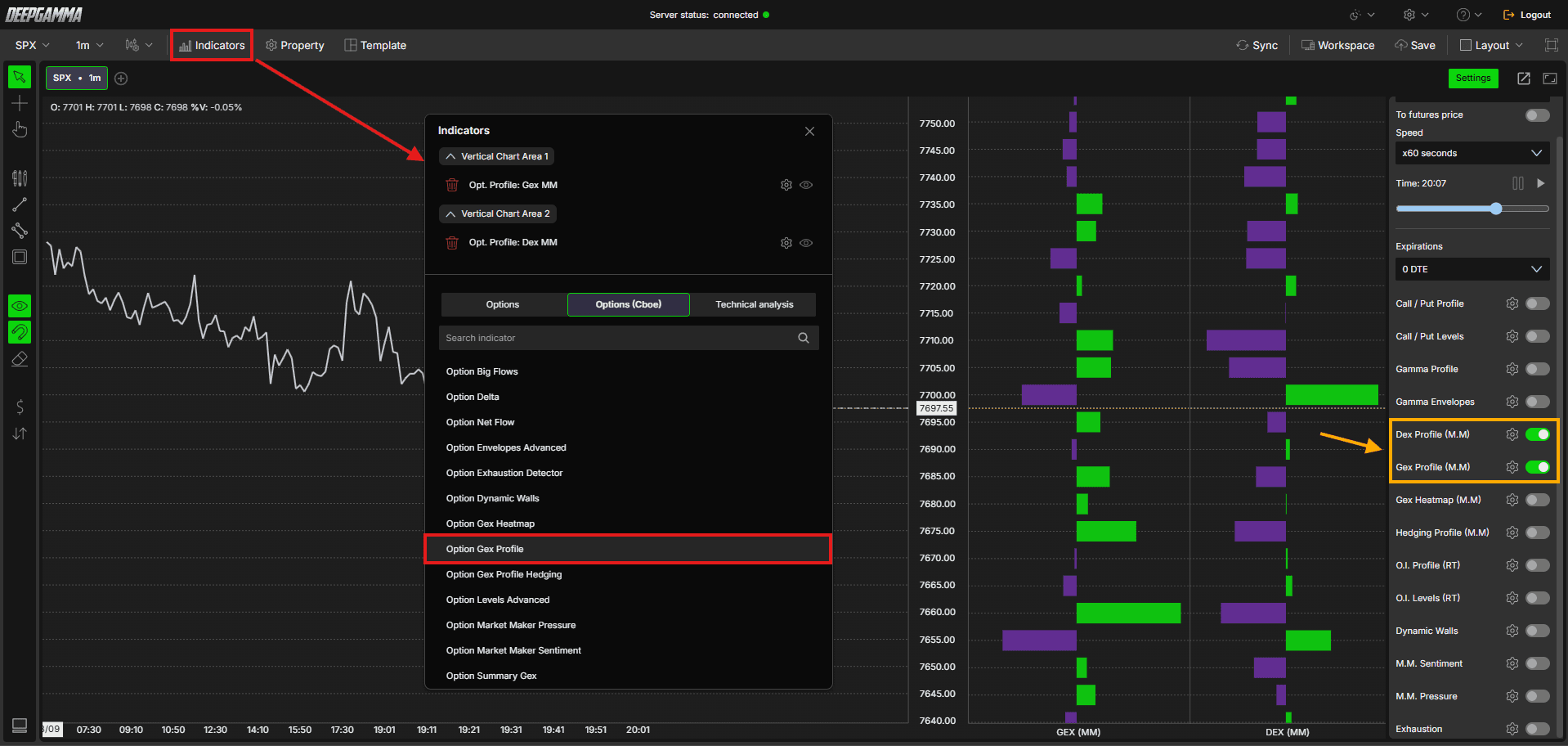Open the SPX symbol dropdown

(33, 45)
